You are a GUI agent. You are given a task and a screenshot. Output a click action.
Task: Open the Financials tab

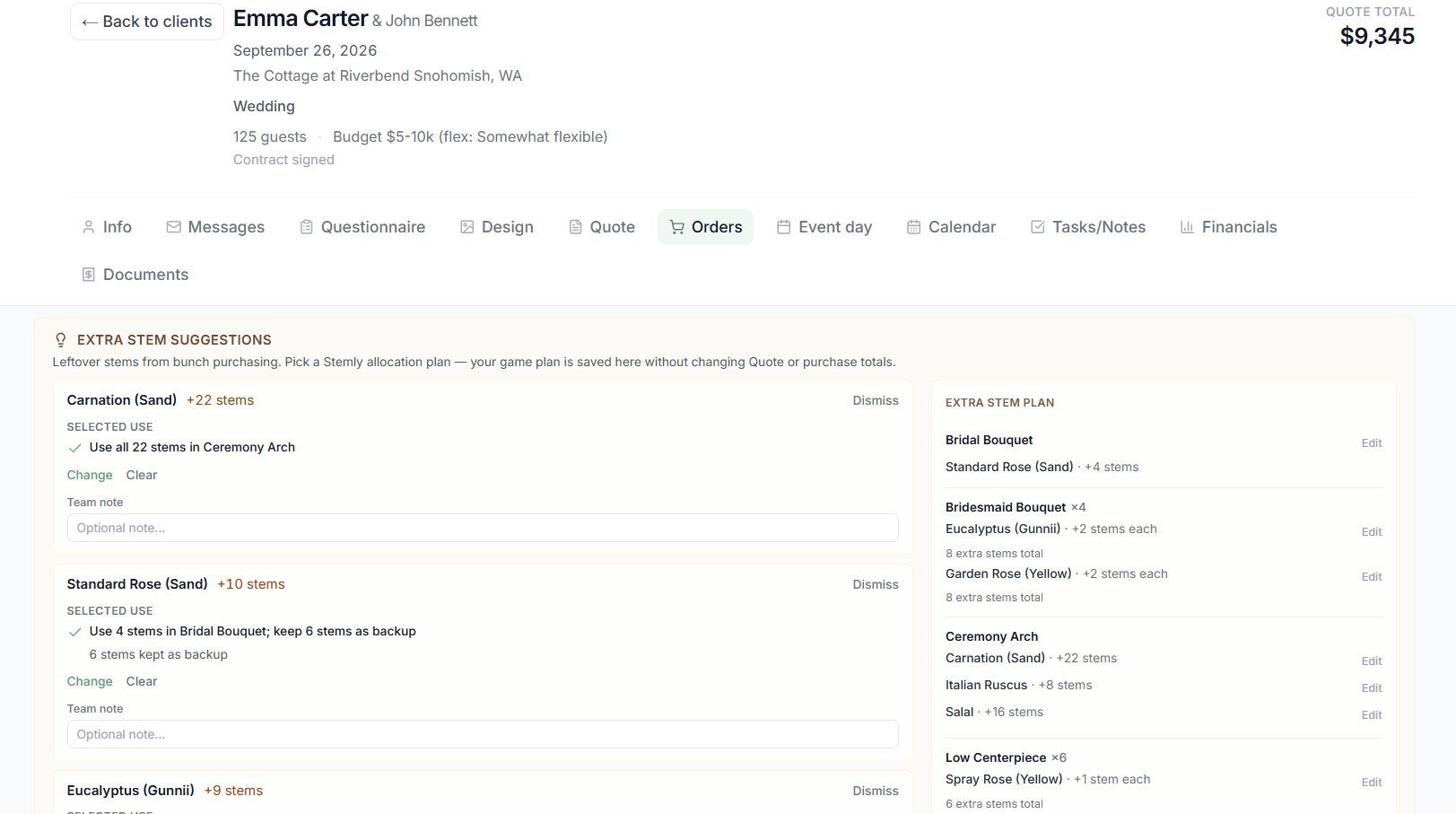(x=1228, y=227)
